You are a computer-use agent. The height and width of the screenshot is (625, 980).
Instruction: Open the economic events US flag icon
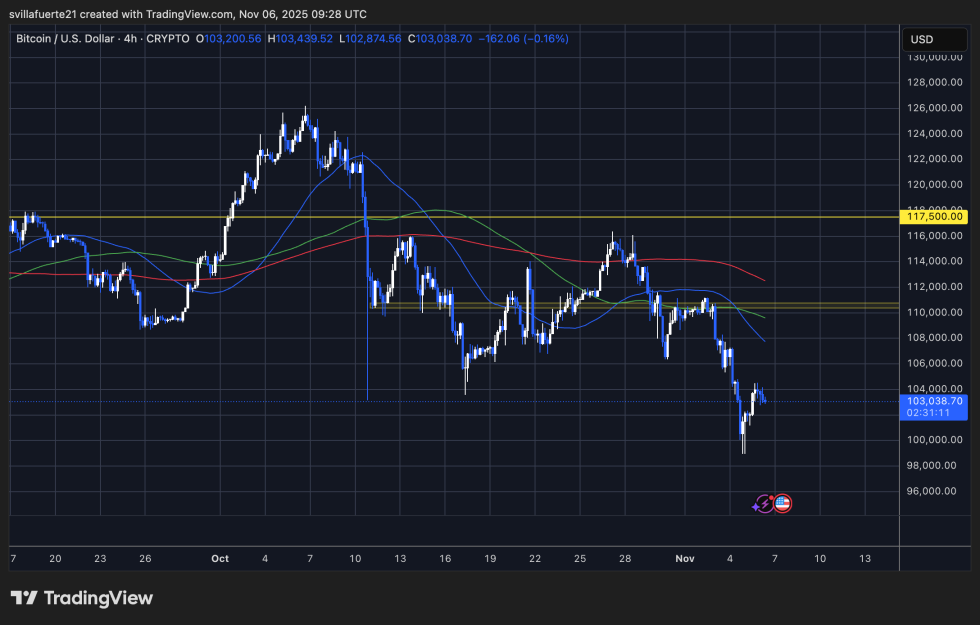[x=783, y=503]
